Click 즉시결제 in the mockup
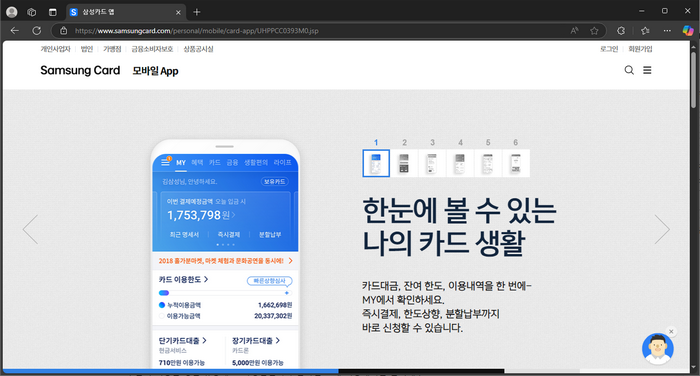The width and height of the screenshot is (700, 376). coord(229,234)
